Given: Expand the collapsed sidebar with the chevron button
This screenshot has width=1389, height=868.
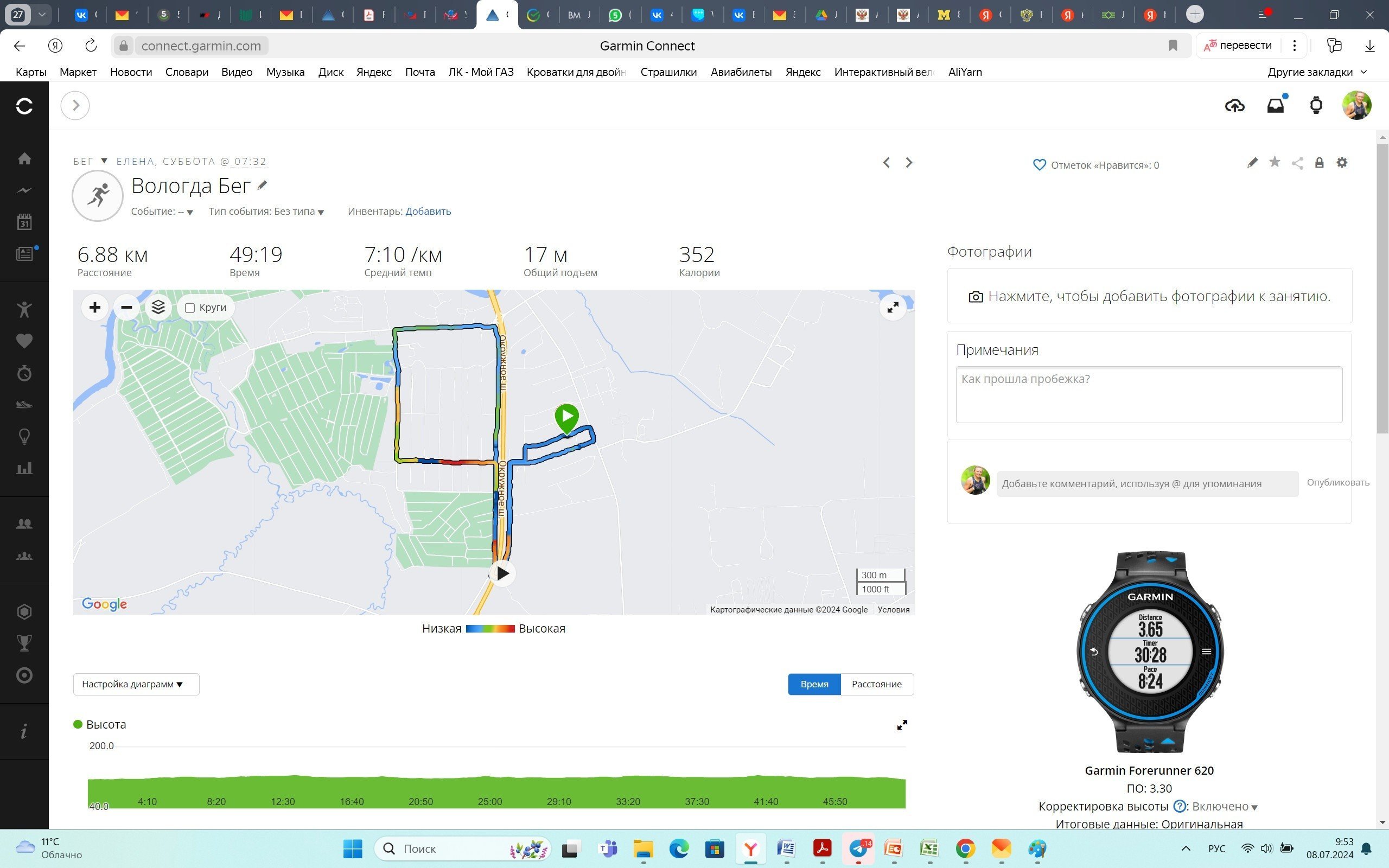Looking at the screenshot, I should [x=75, y=106].
